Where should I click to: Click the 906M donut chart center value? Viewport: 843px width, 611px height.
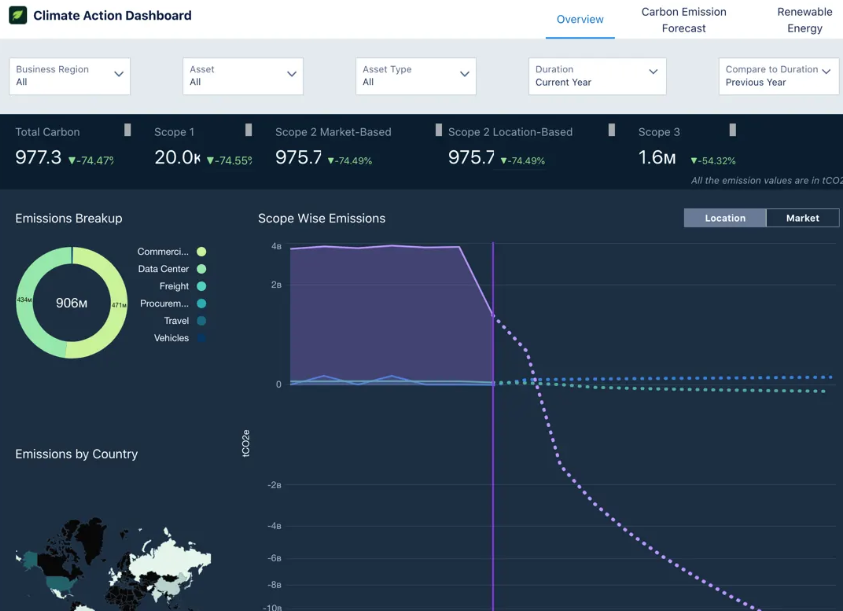(x=72, y=303)
